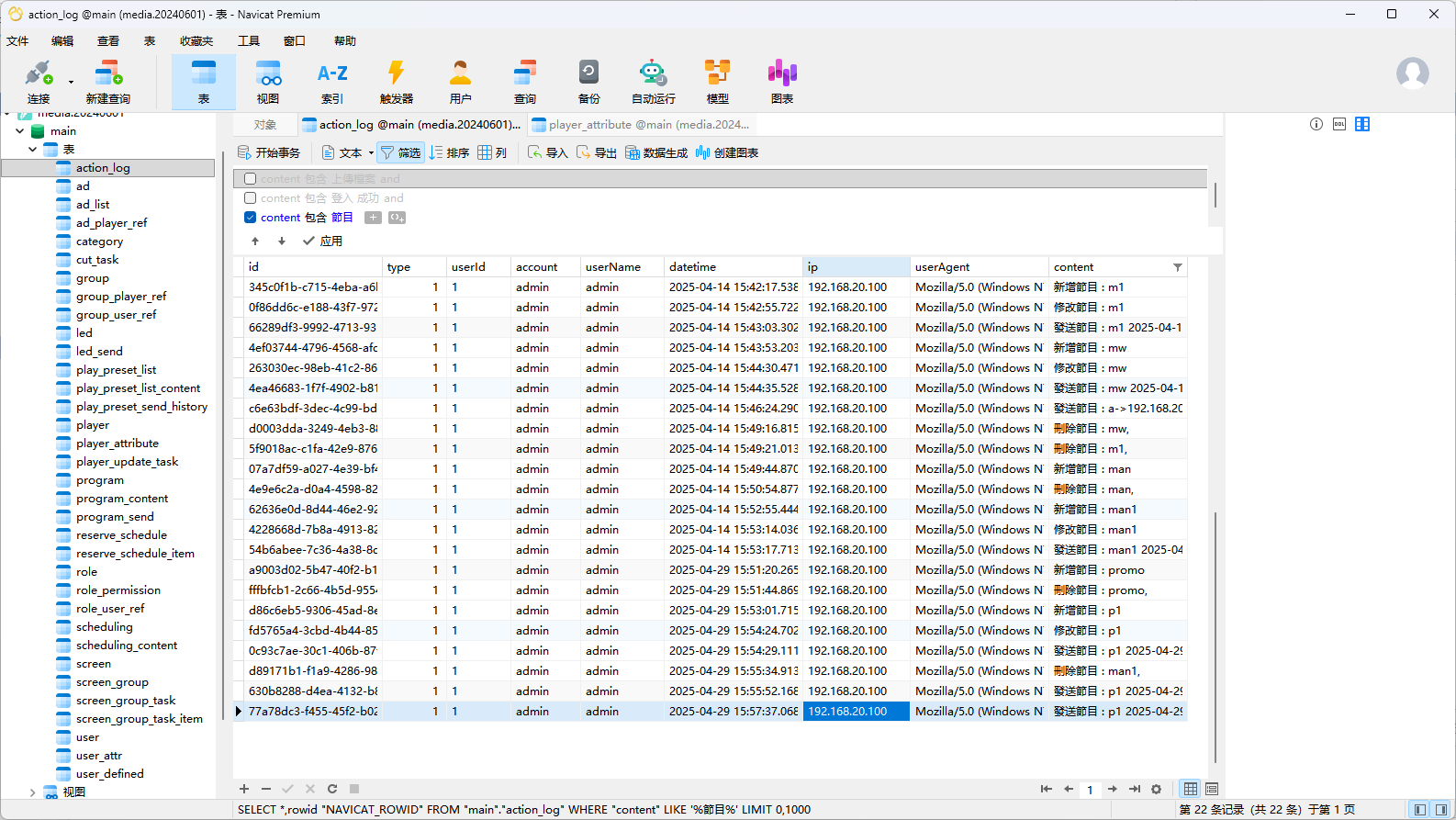Select the 表 table toolbar icon
The image size is (1456, 820).
click(204, 82)
